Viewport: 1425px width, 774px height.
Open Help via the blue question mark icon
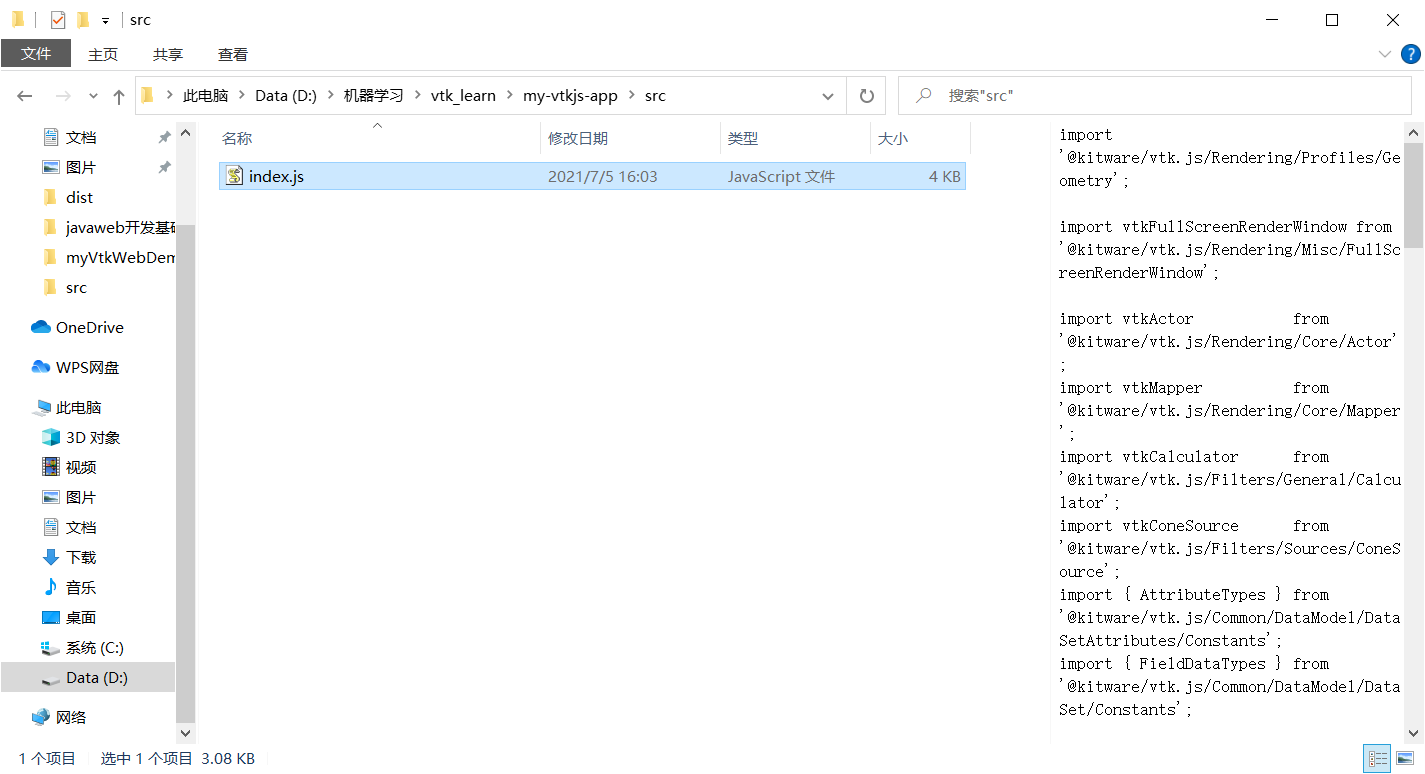1411,54
